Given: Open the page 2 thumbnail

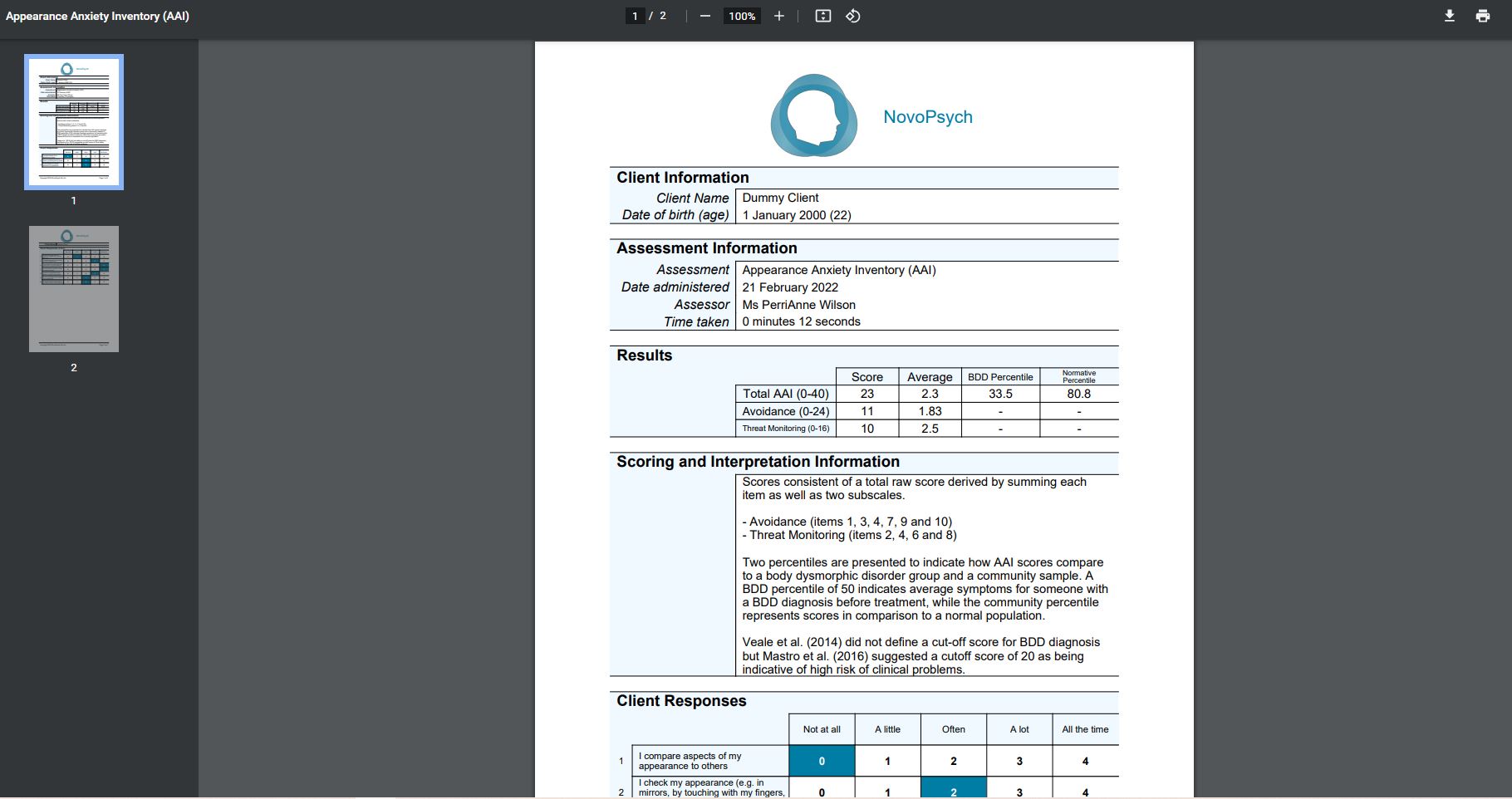Looking at the screenshot, I should tap(74, 289).
